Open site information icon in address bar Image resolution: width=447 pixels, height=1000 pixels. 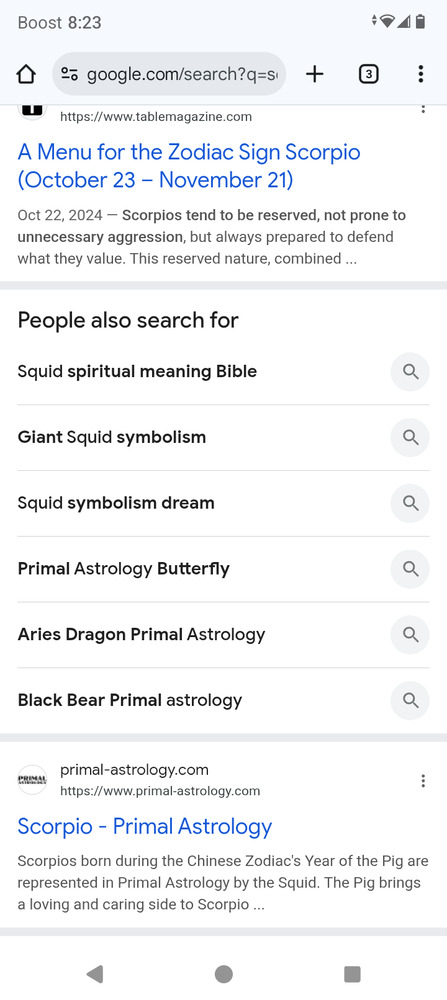pos(70,75)
